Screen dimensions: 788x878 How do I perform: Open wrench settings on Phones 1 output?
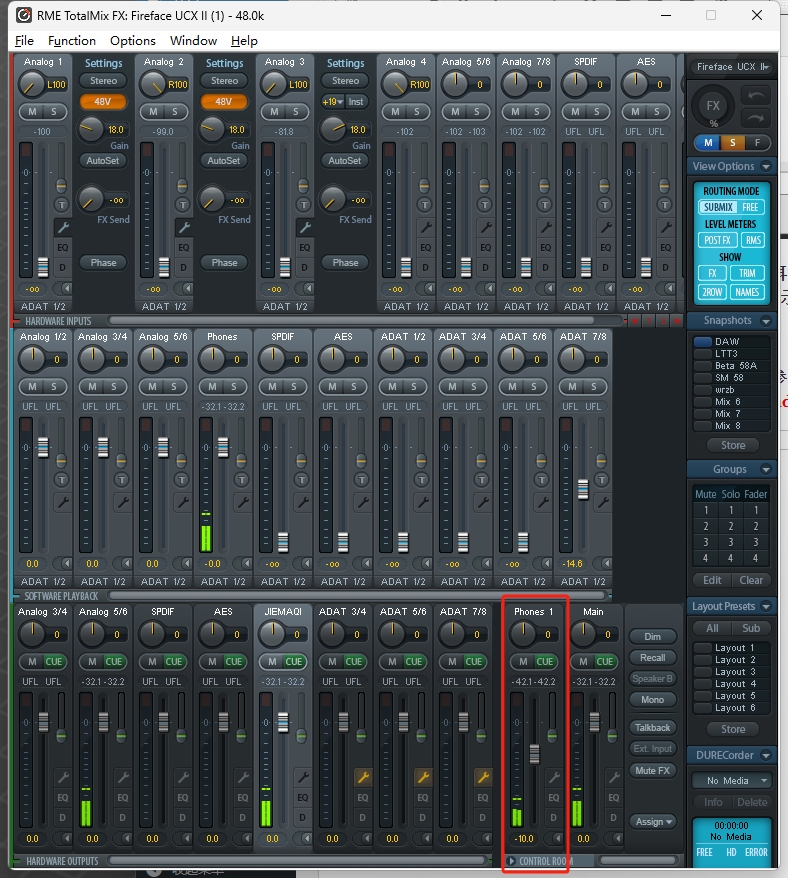[553, 777]
